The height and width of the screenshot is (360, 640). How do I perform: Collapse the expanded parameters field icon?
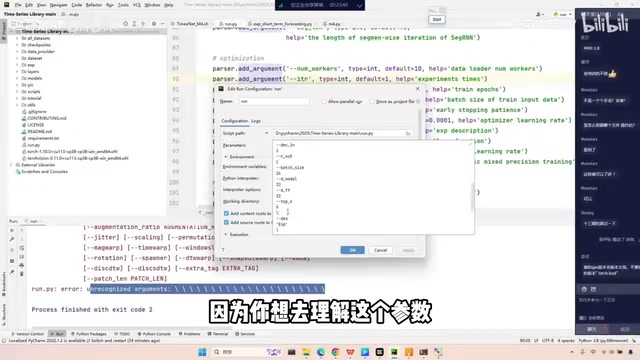470,144
